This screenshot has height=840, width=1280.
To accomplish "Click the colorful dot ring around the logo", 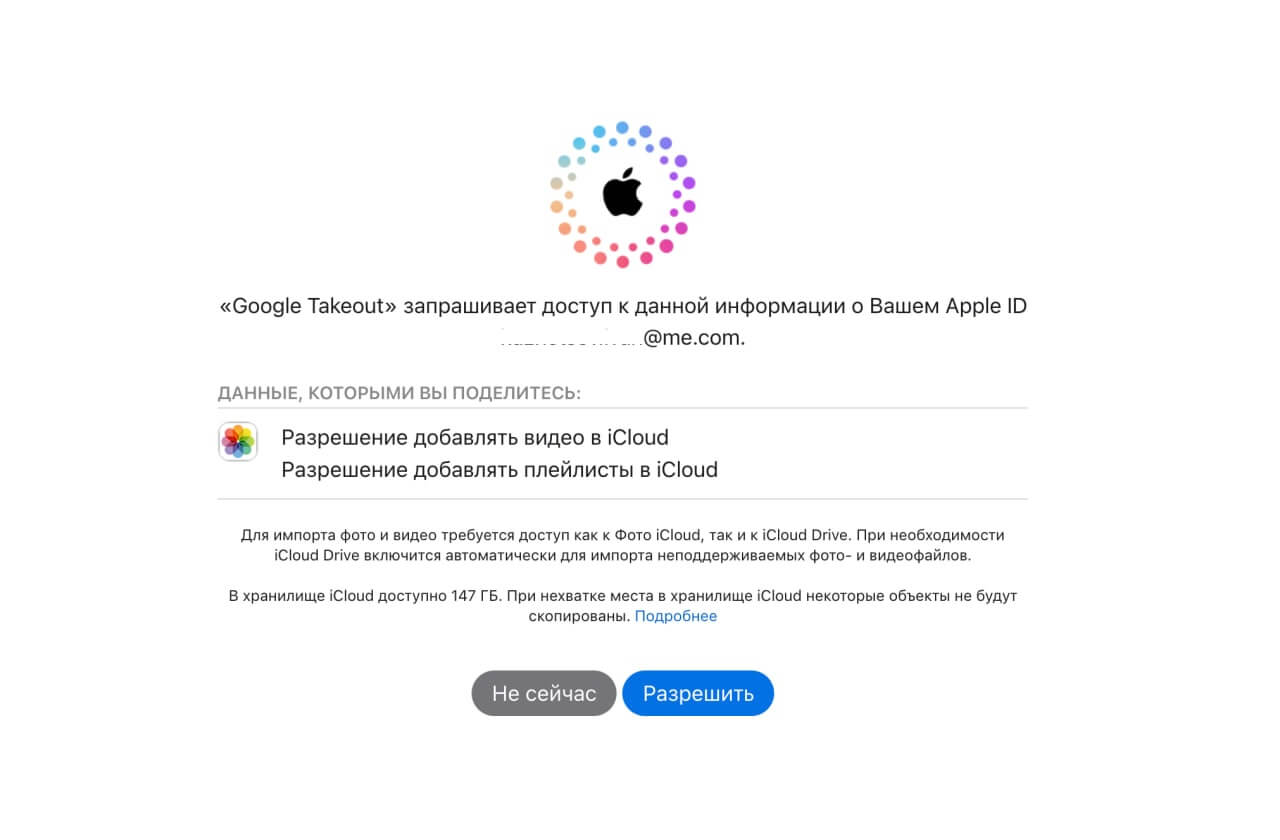I will coord(622,194).
